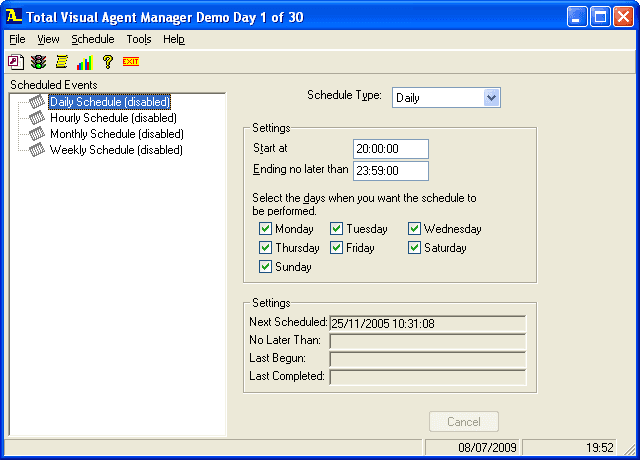Select Daily Schedule (disabled) tree item
This screenshot has height=460, width=640.
tap(109, 102)
